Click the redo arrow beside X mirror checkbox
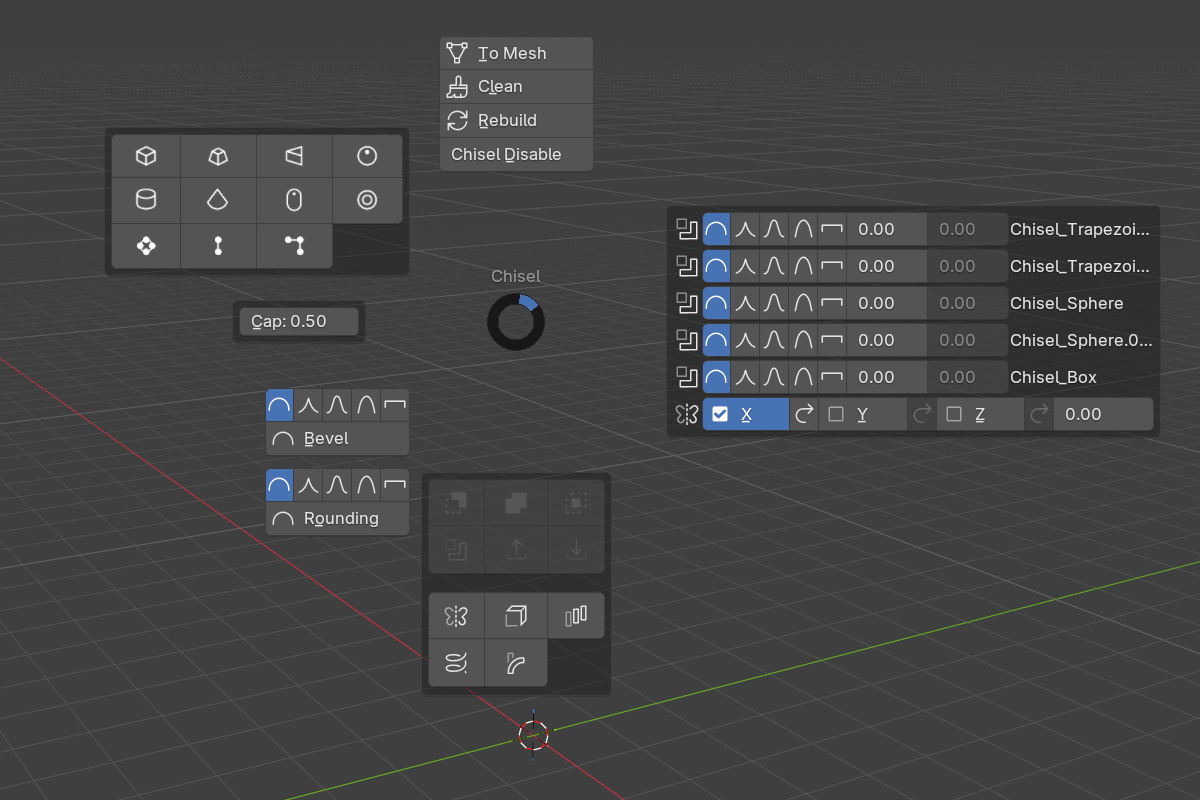This screenshot has height=800, width=1200. [803, 414]
